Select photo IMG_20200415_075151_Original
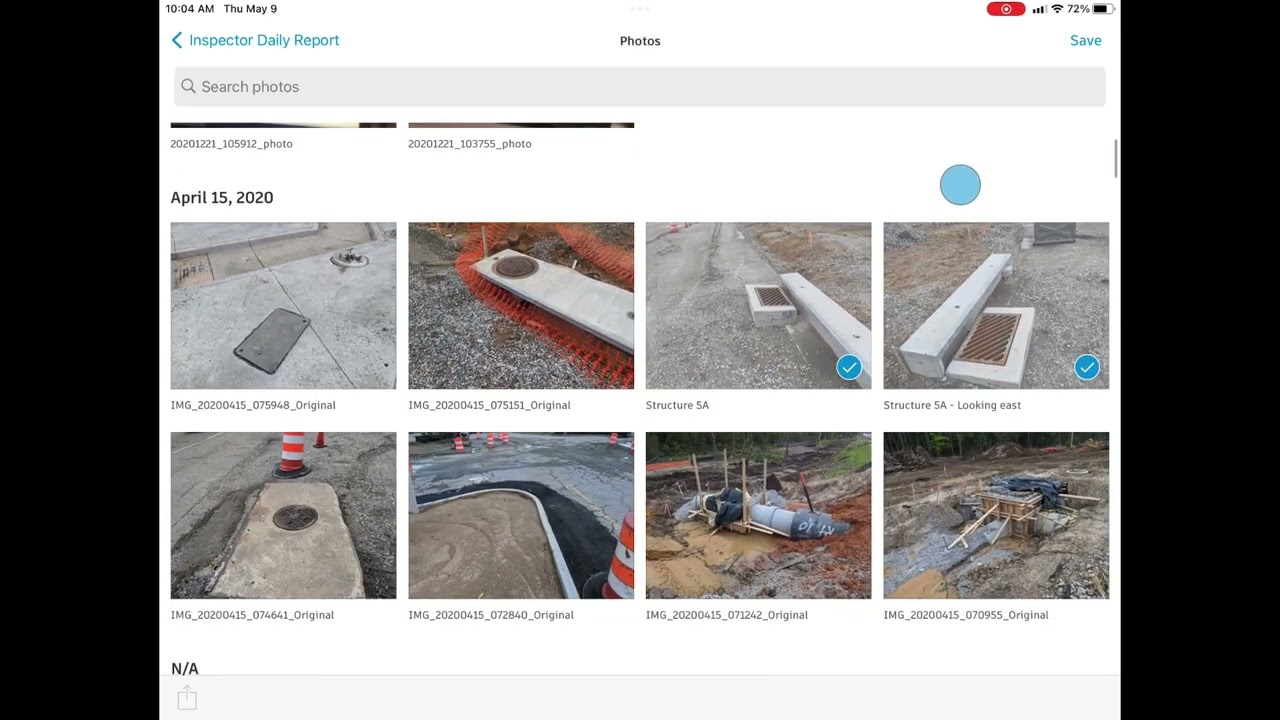Image resolution: width=1280 pixels, height=720 pixels. 521,305
